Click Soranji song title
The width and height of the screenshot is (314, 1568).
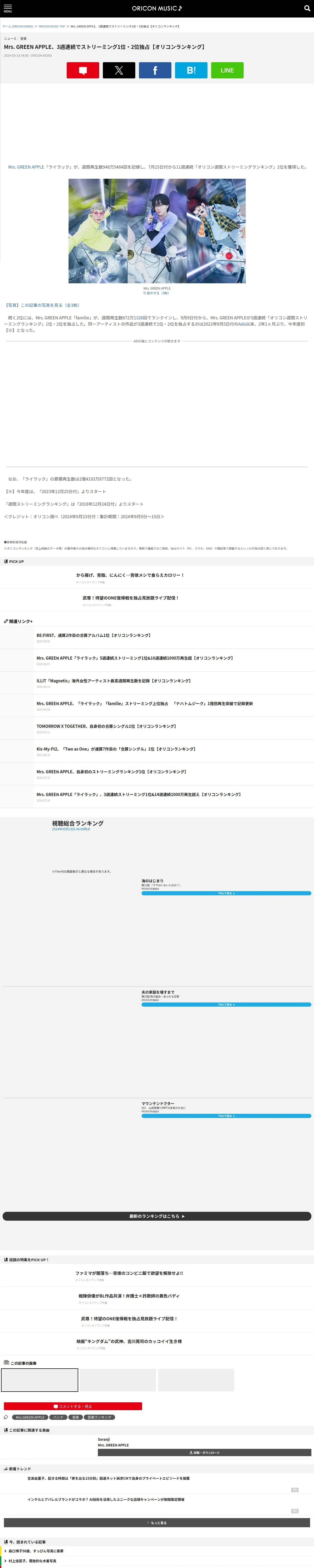104,1440
